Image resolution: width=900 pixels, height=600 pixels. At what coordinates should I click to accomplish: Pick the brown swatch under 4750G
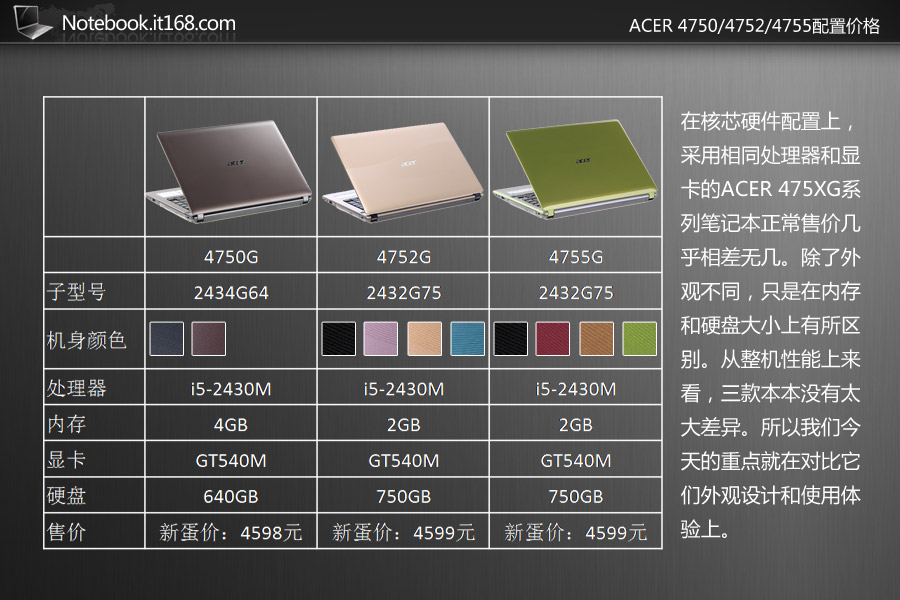[208, 339]
